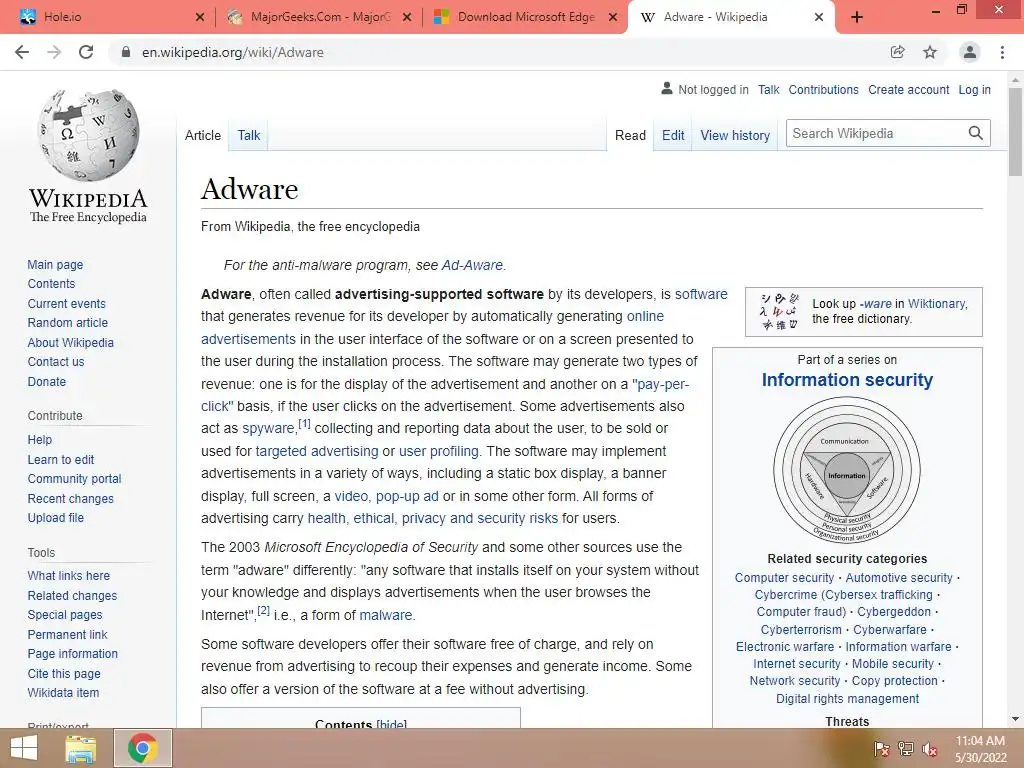1024x768 pixels.
Task: Open the Windows Start button
Action: (24, 748)
